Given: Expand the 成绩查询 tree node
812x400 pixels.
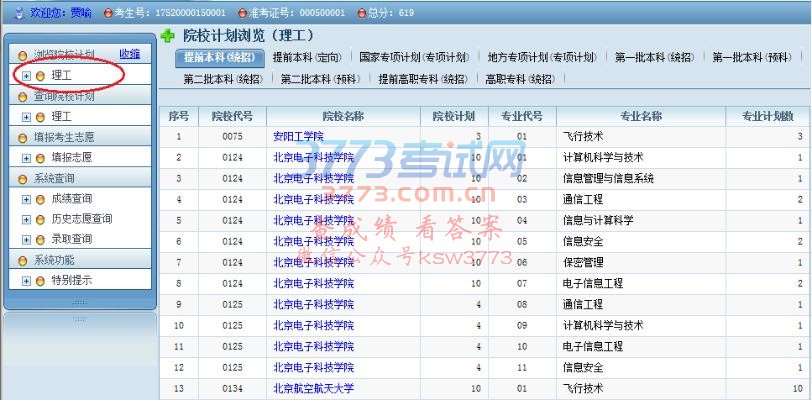Looking at the screenshot, I should point(26,199).
